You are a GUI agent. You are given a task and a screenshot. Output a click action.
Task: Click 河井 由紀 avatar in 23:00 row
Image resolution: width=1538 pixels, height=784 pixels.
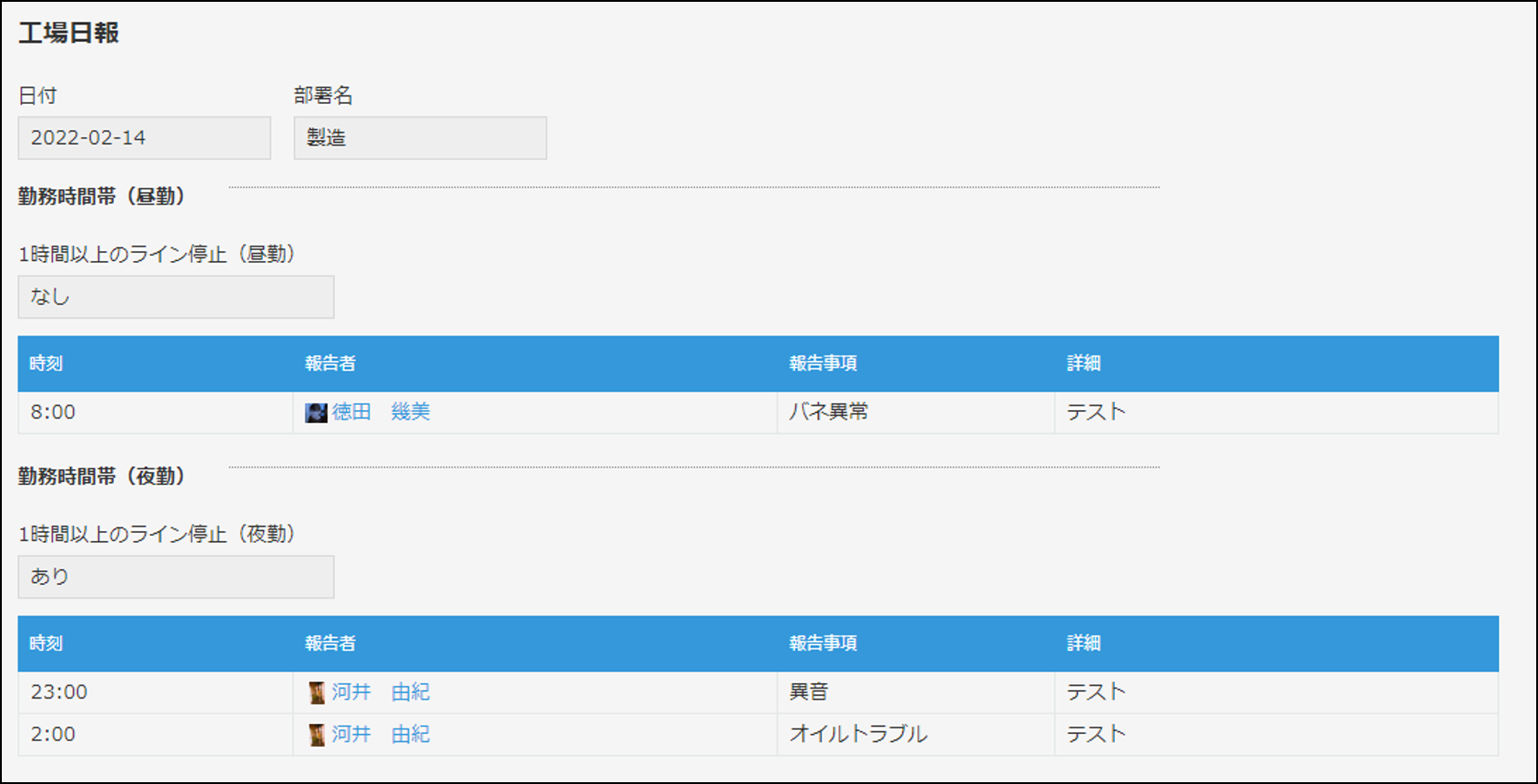(317, 693)
